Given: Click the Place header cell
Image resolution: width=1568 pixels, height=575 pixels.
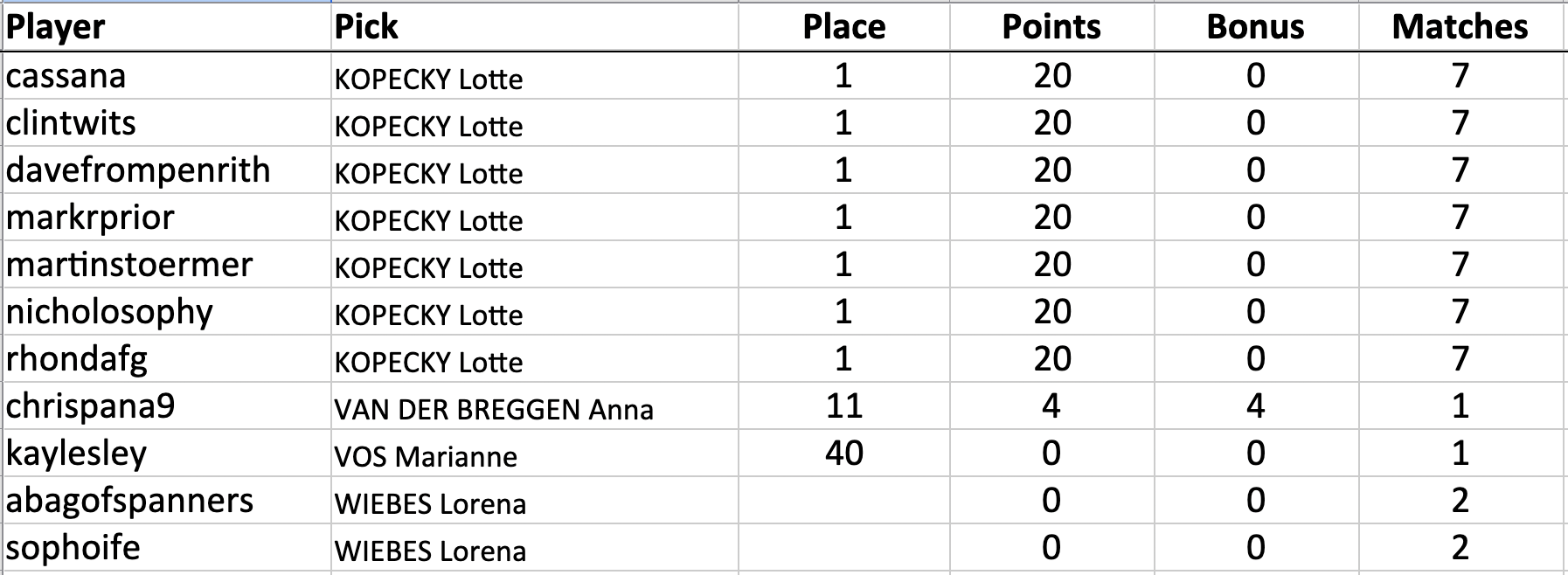Looking at the screenshot, I should click(x=844, y=27).
